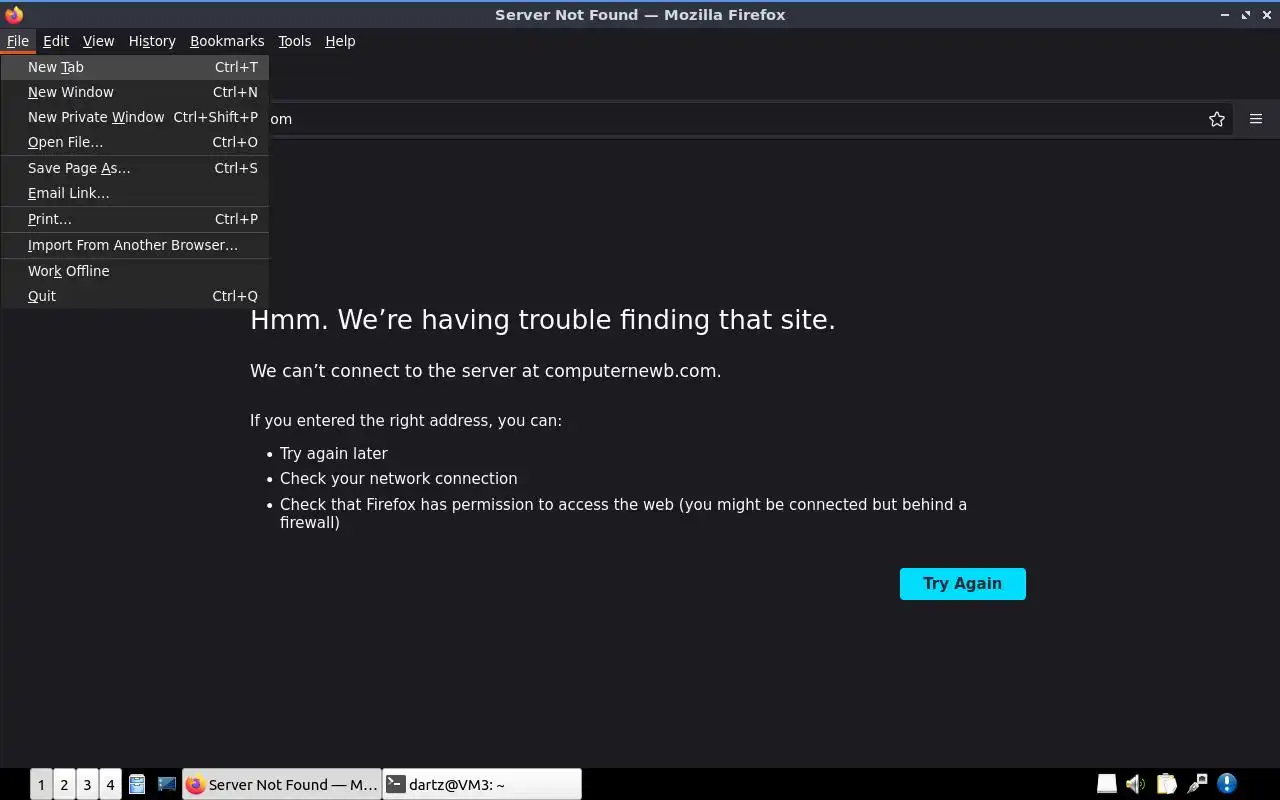Switch to workspace 3

[87, 785]
